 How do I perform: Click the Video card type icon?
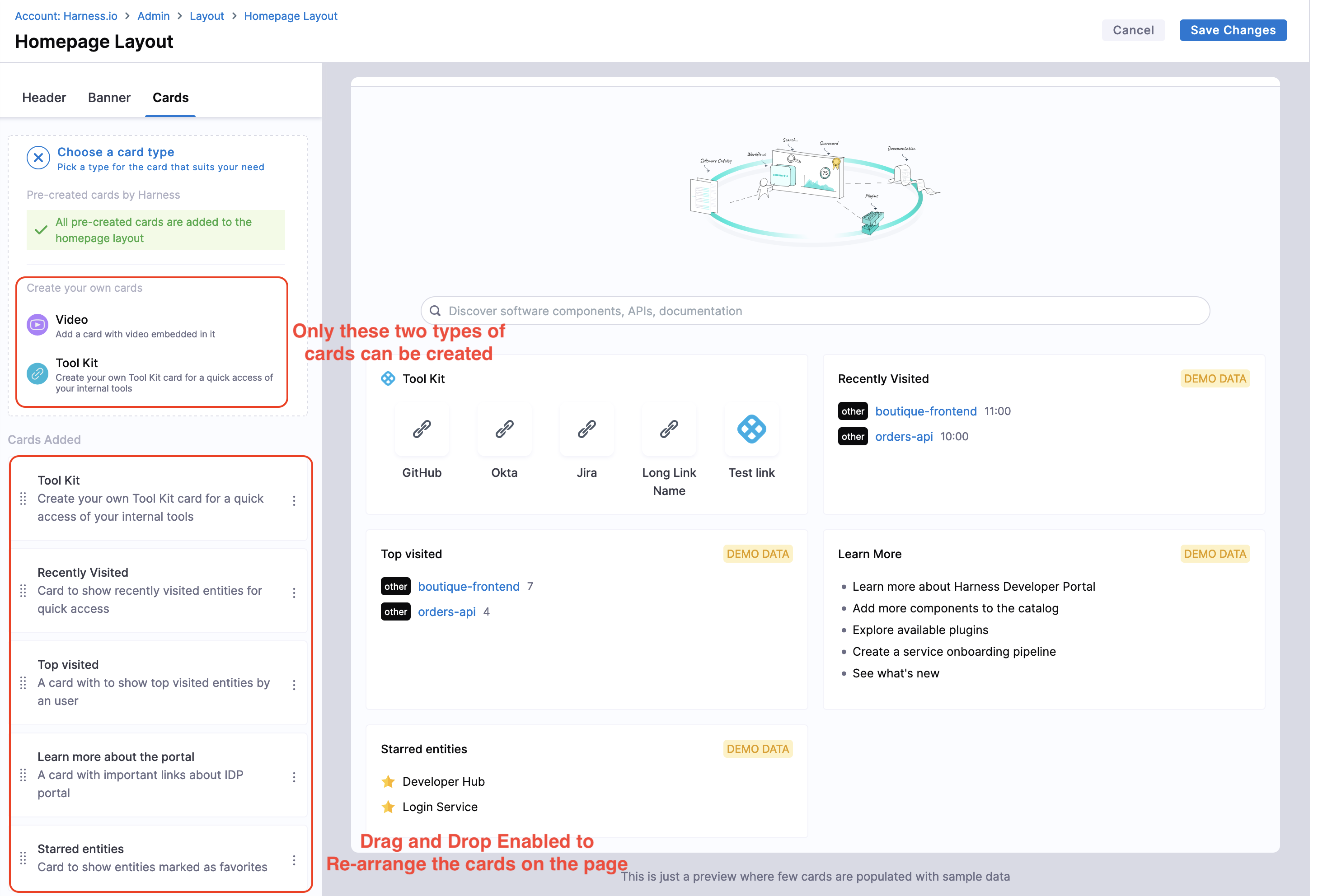pyautogui.click(x=38, y=325)
